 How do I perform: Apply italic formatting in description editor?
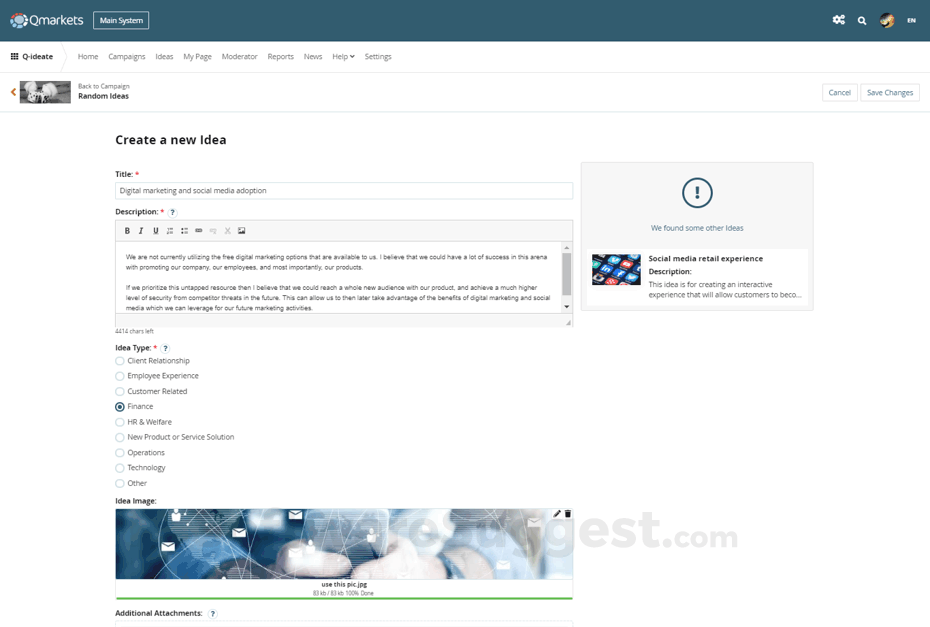(x=141, y=231)
